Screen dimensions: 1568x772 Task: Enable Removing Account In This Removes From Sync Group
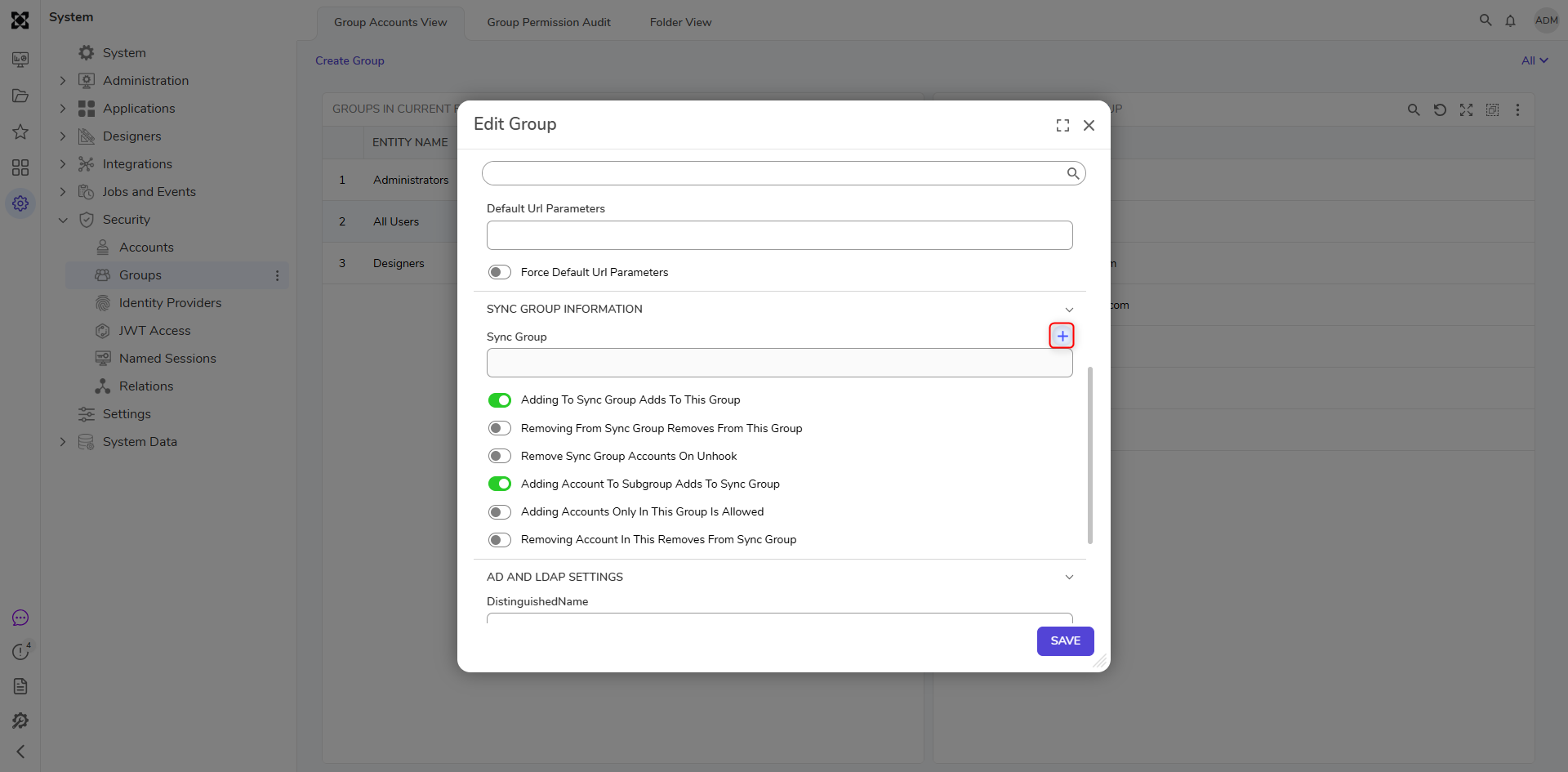pyautogui.click(x=500, y=540)
